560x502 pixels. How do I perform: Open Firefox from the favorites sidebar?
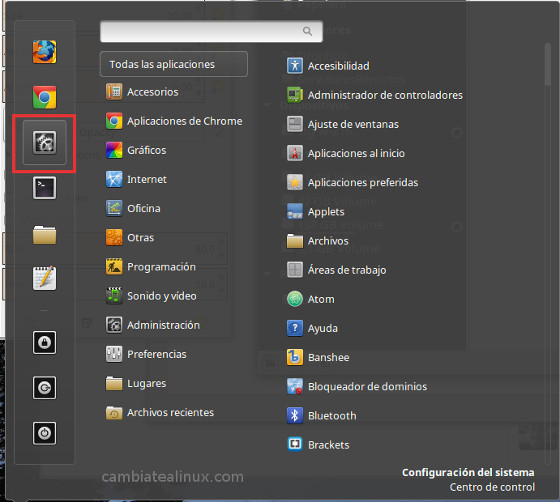tap(44, 52)
